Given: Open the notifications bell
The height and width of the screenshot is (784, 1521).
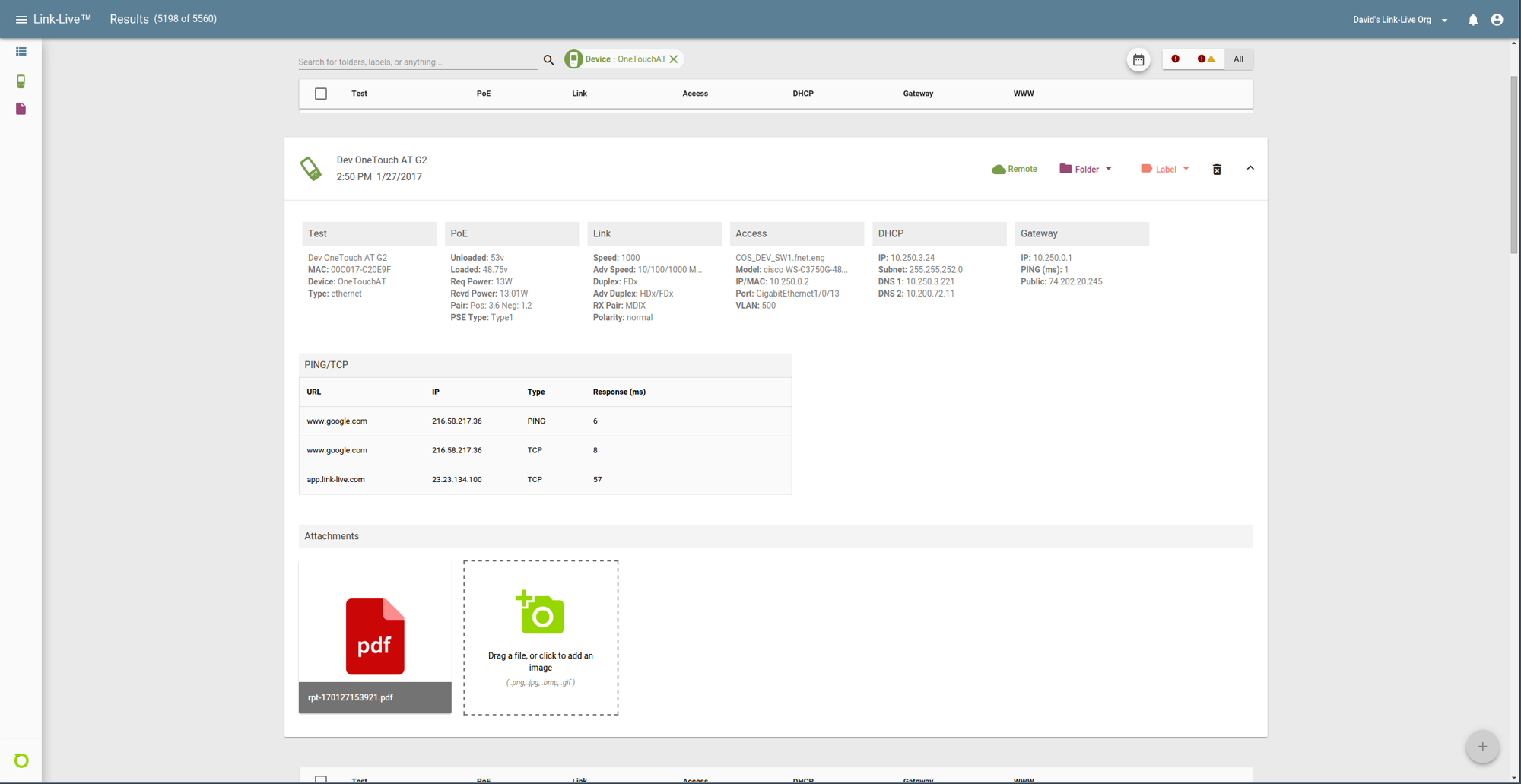Looking at the screenshot, I should (1472, 20).
